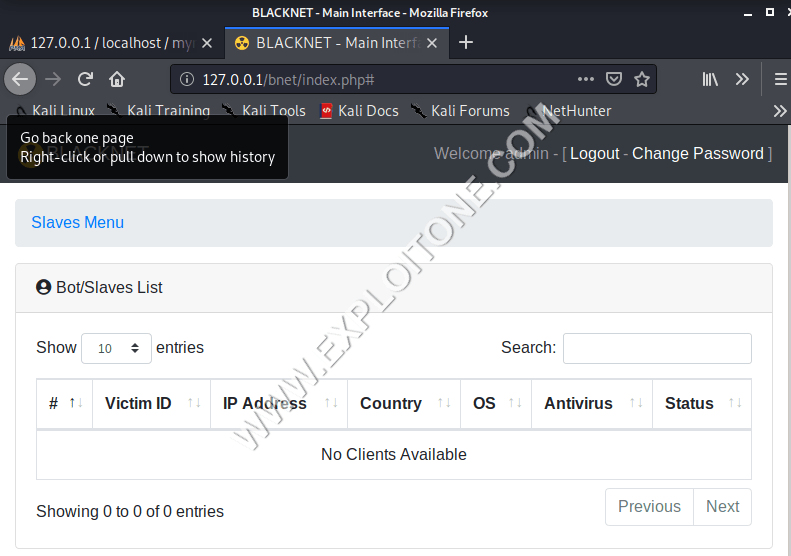Image resolution: width=791 pixels, height=556 pixels.
Task: Show more toolbar tools overflow chevron
Action: [x=742, y=79]
